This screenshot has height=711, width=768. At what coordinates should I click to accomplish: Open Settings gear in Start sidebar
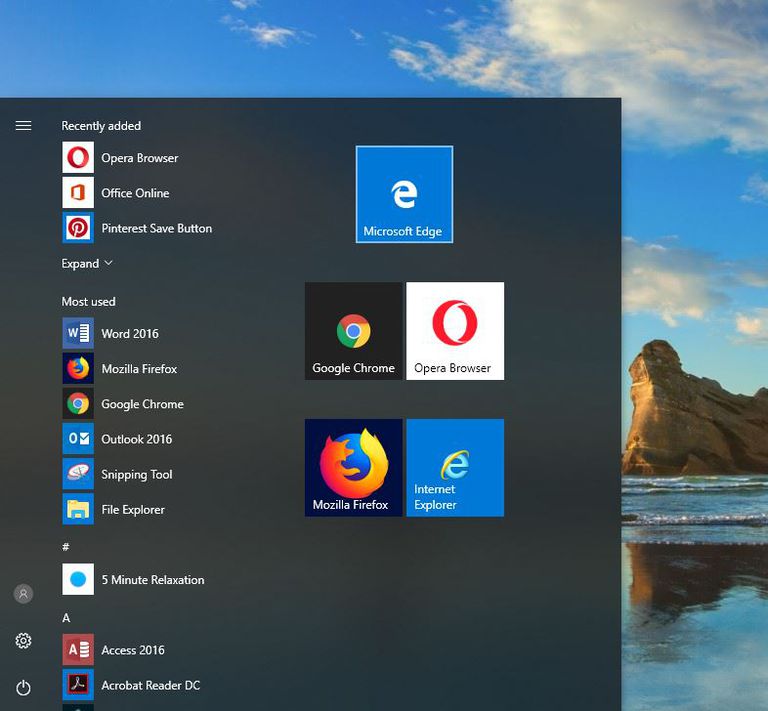click(x=23, y=640)
